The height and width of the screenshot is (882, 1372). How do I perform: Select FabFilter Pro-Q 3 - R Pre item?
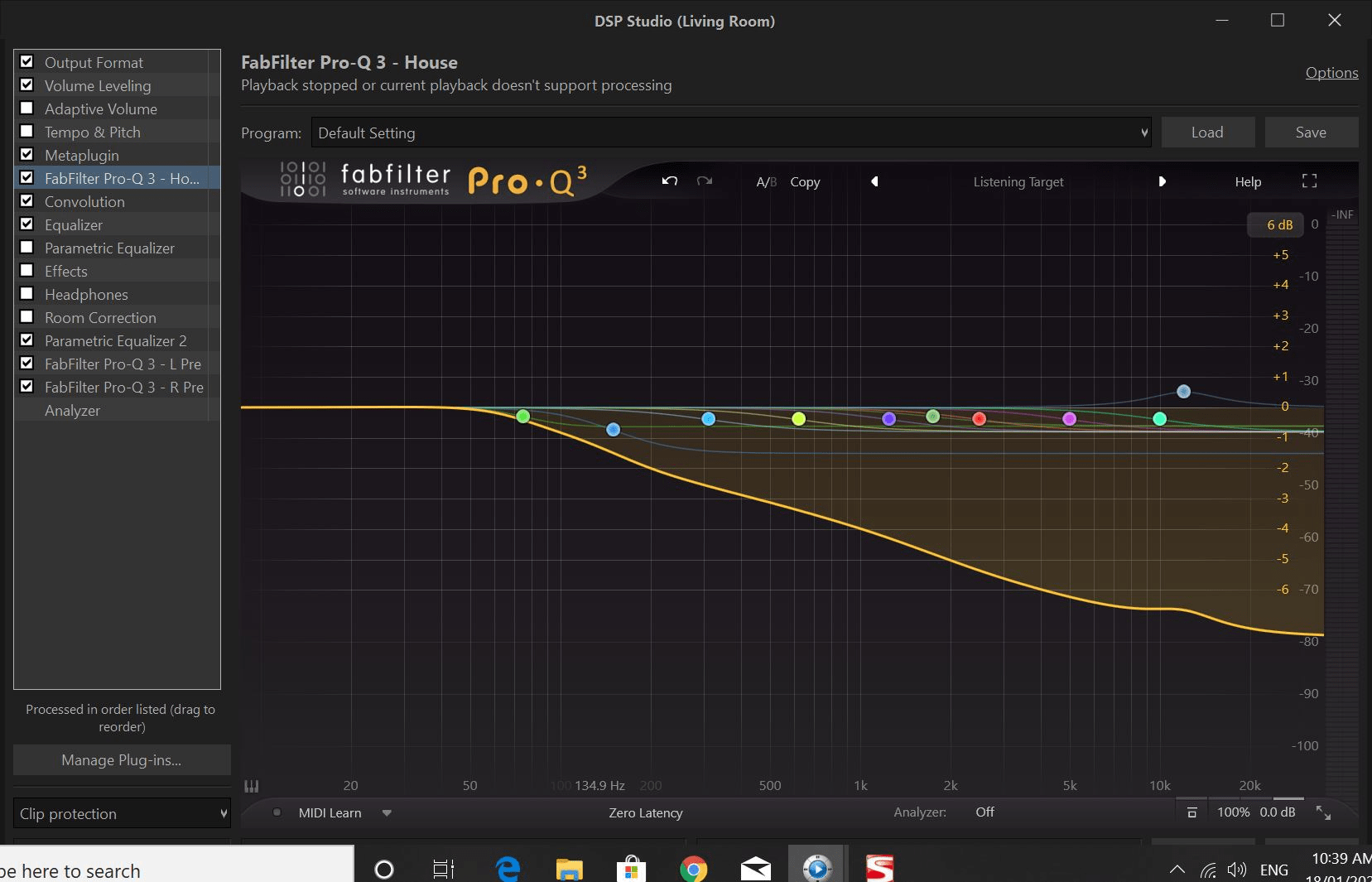123,387
